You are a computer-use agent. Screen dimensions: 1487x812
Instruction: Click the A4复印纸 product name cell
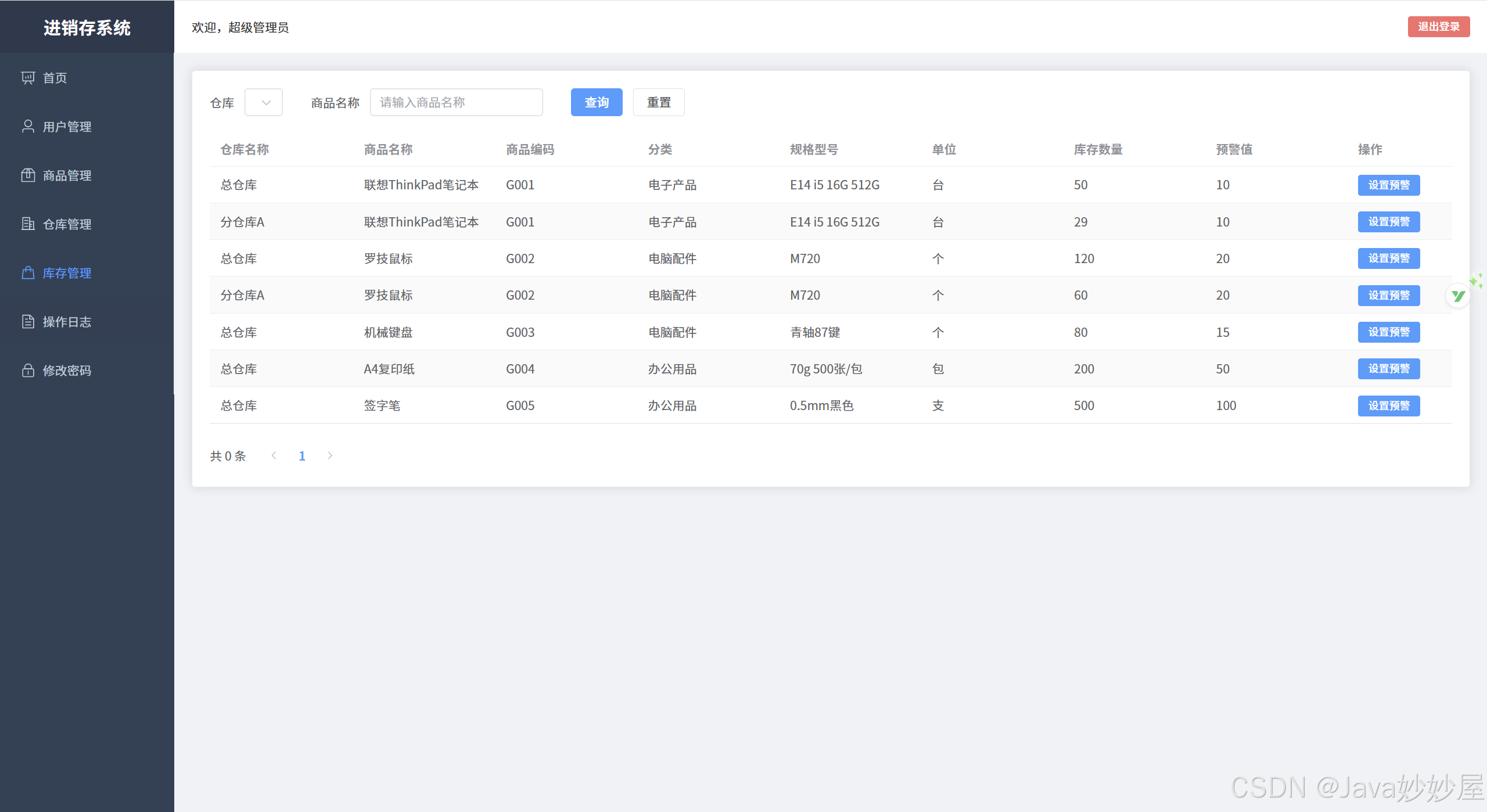(389, 369)
